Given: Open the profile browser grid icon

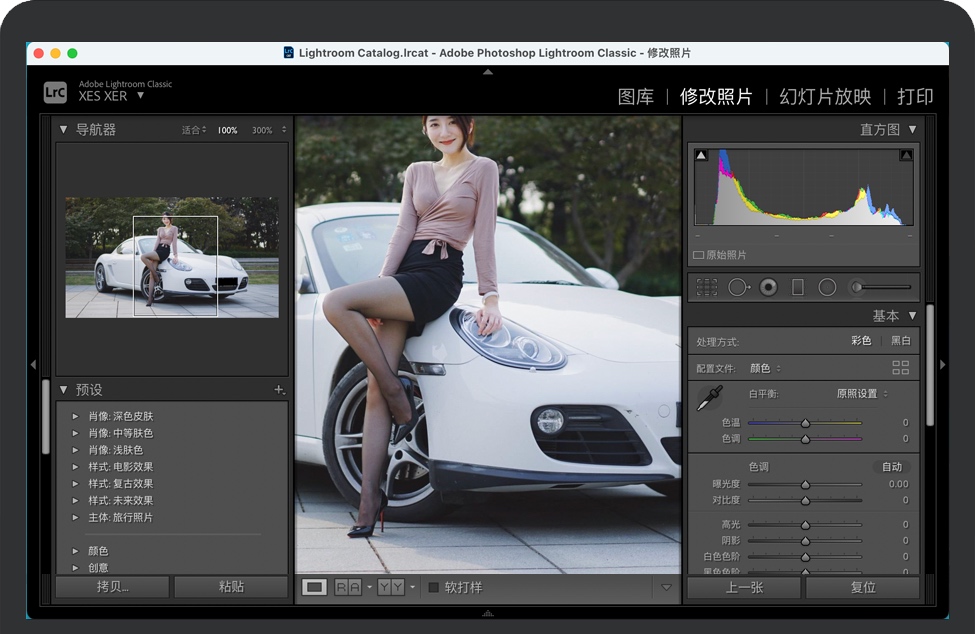Looking at the screenshot, I should coord(900,368).
